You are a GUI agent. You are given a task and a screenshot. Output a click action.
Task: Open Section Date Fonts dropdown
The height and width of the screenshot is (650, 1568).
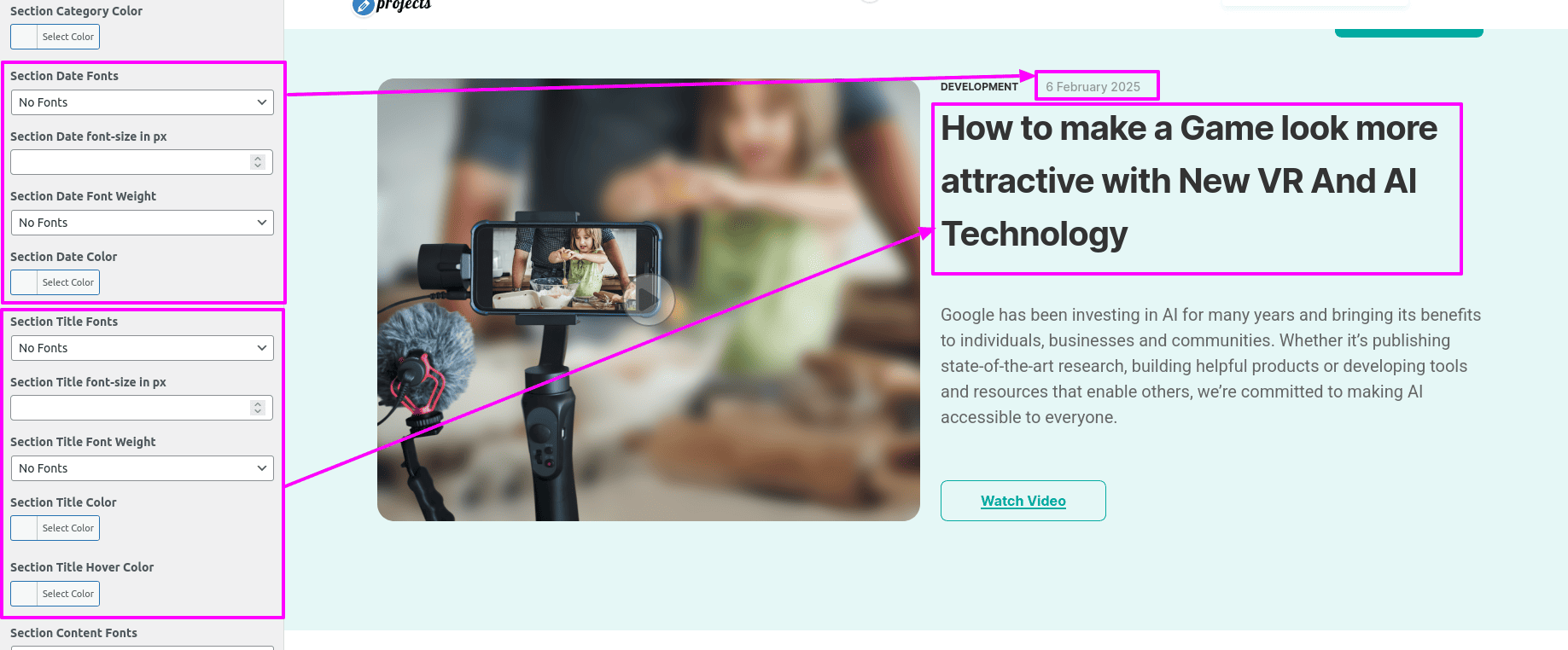click(142, 102)
